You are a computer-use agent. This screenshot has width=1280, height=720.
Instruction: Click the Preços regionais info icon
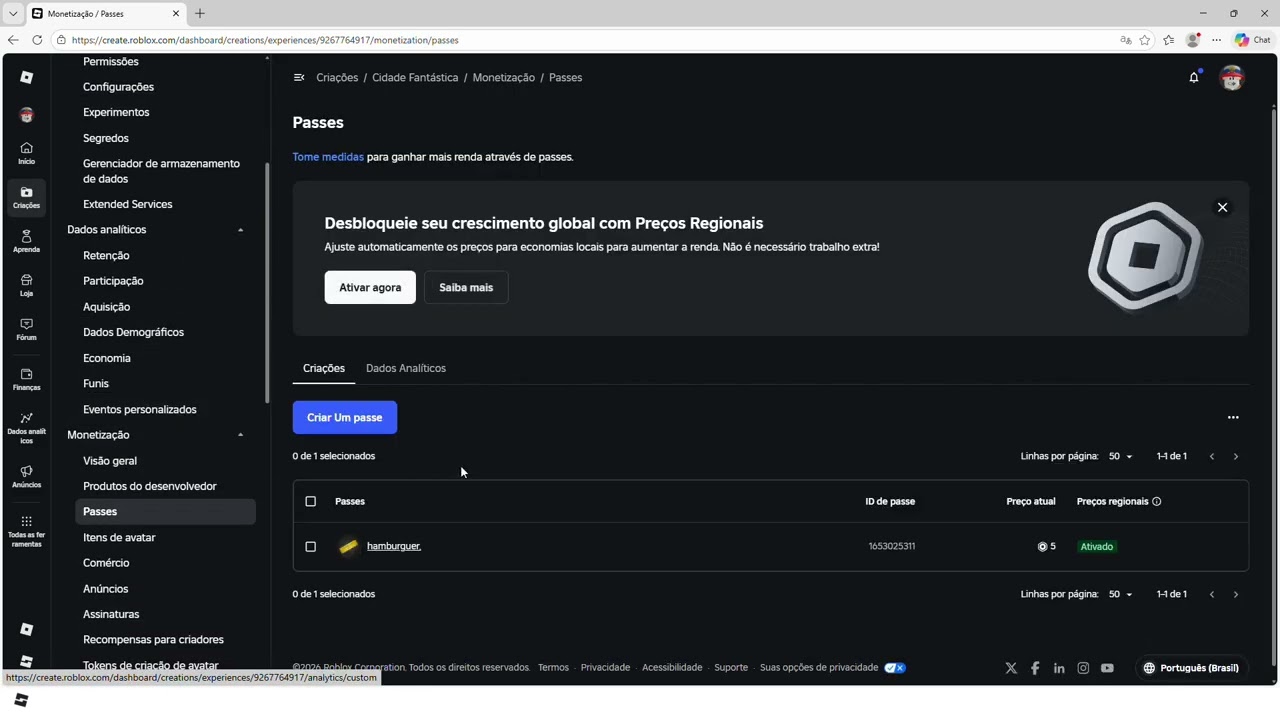[x=1157, y=501]
